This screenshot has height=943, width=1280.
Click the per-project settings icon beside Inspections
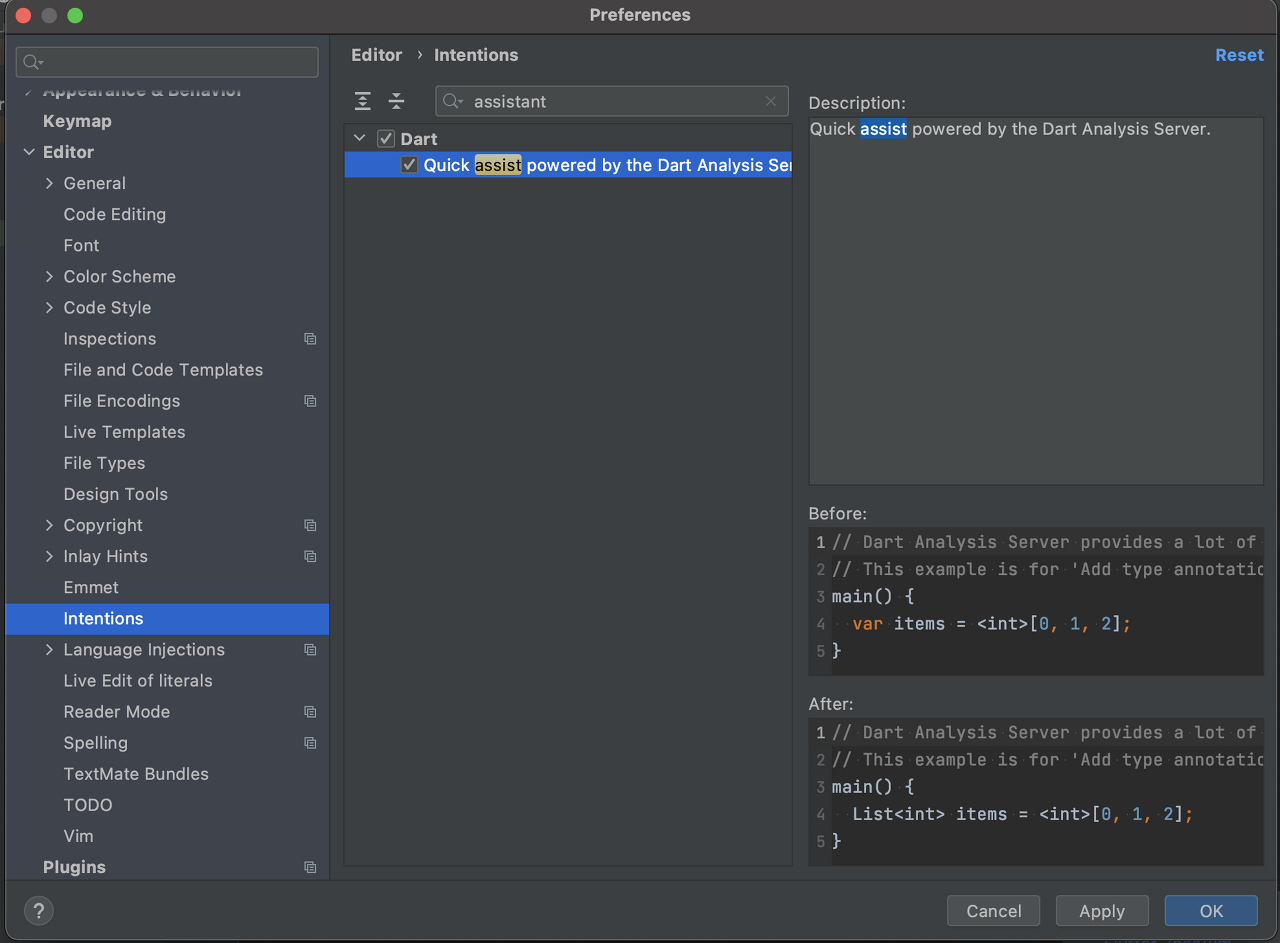pos(310,339)
